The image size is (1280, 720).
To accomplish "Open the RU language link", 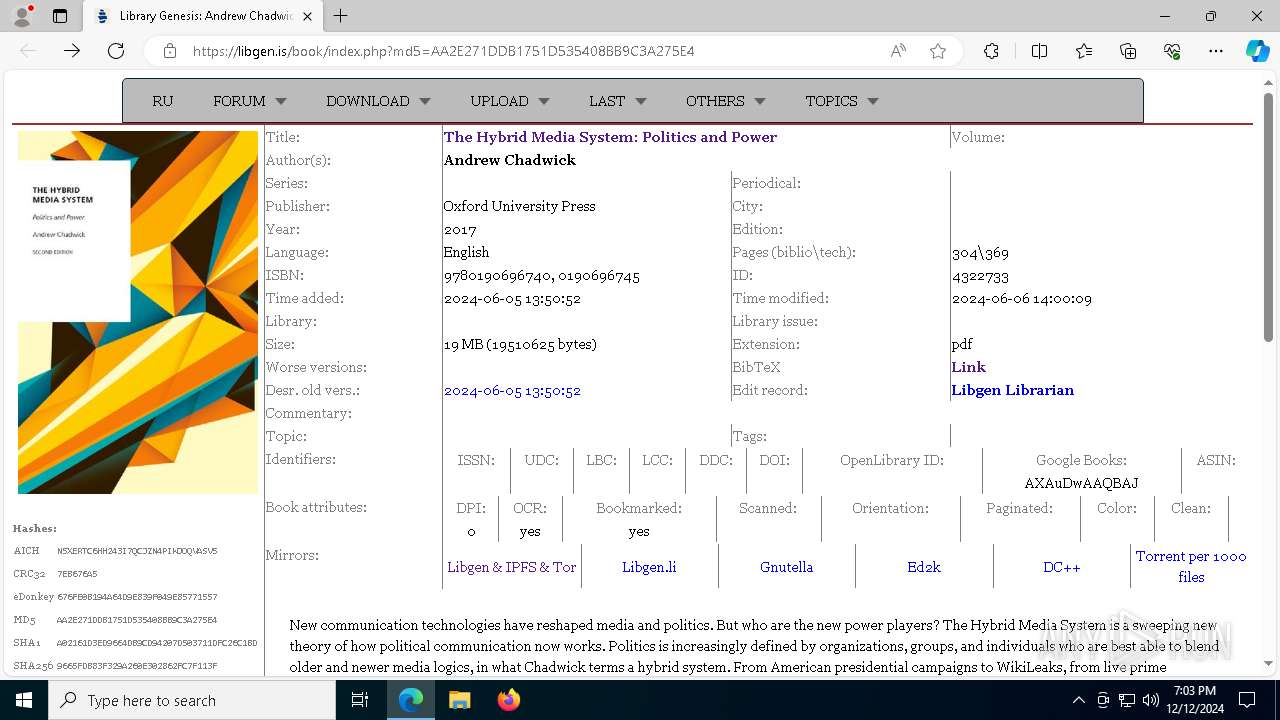I will (162, 101).
